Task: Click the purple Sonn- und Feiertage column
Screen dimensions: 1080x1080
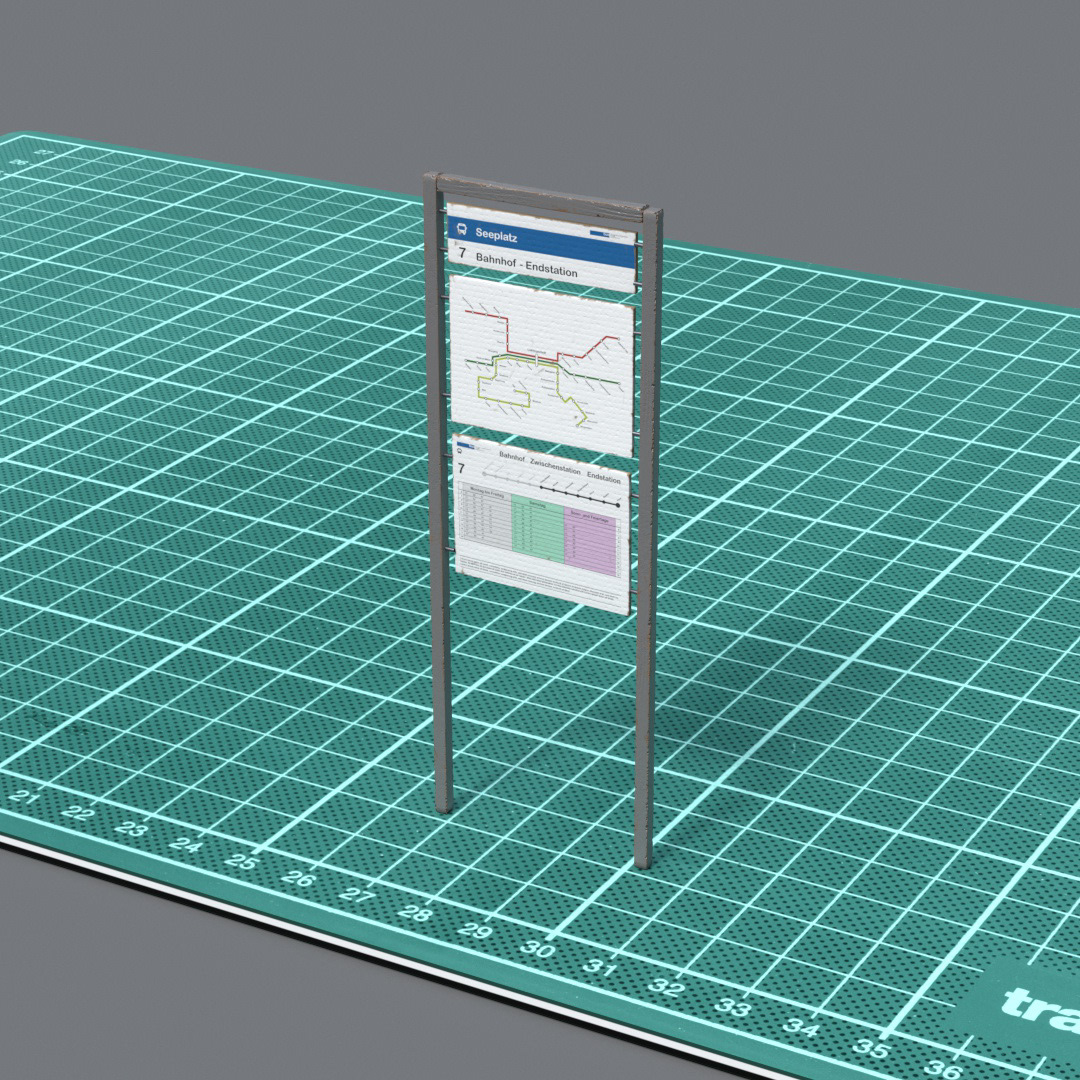Action: pyautogui.click(x=590, y=542)
